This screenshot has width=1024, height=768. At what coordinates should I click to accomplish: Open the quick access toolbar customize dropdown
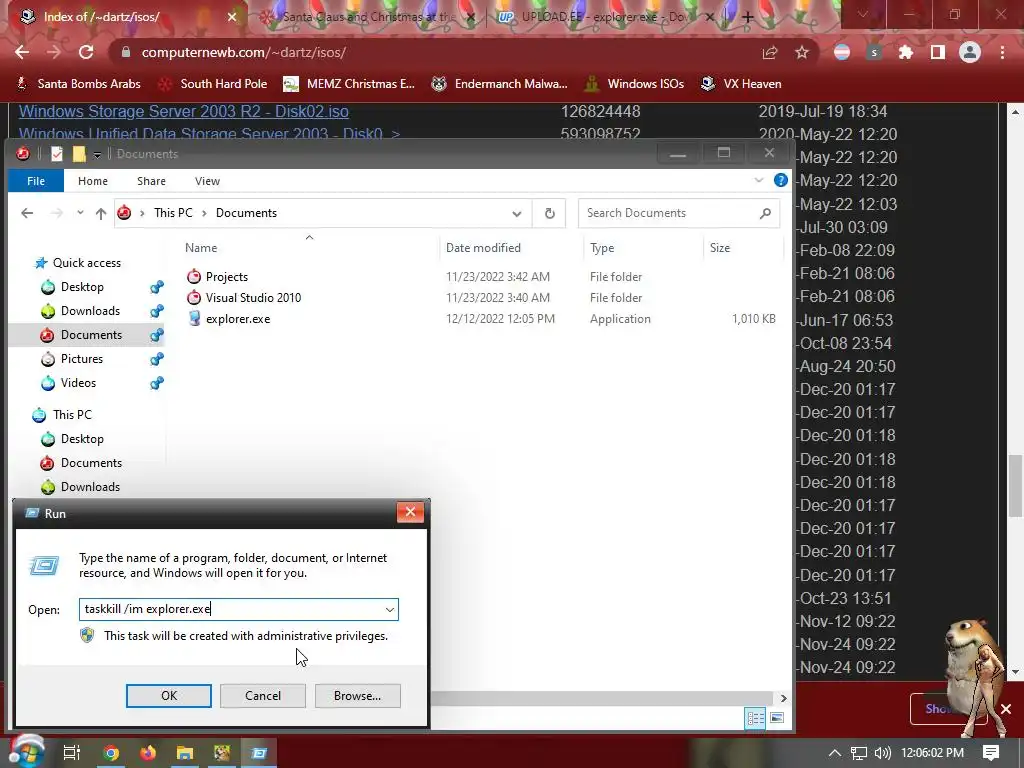coord(97,154)
